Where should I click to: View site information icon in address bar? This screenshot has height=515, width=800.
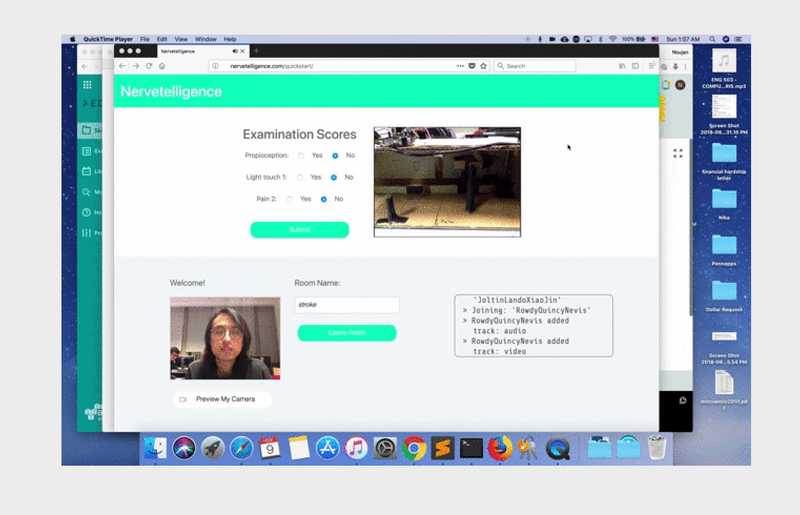point(216,66)
